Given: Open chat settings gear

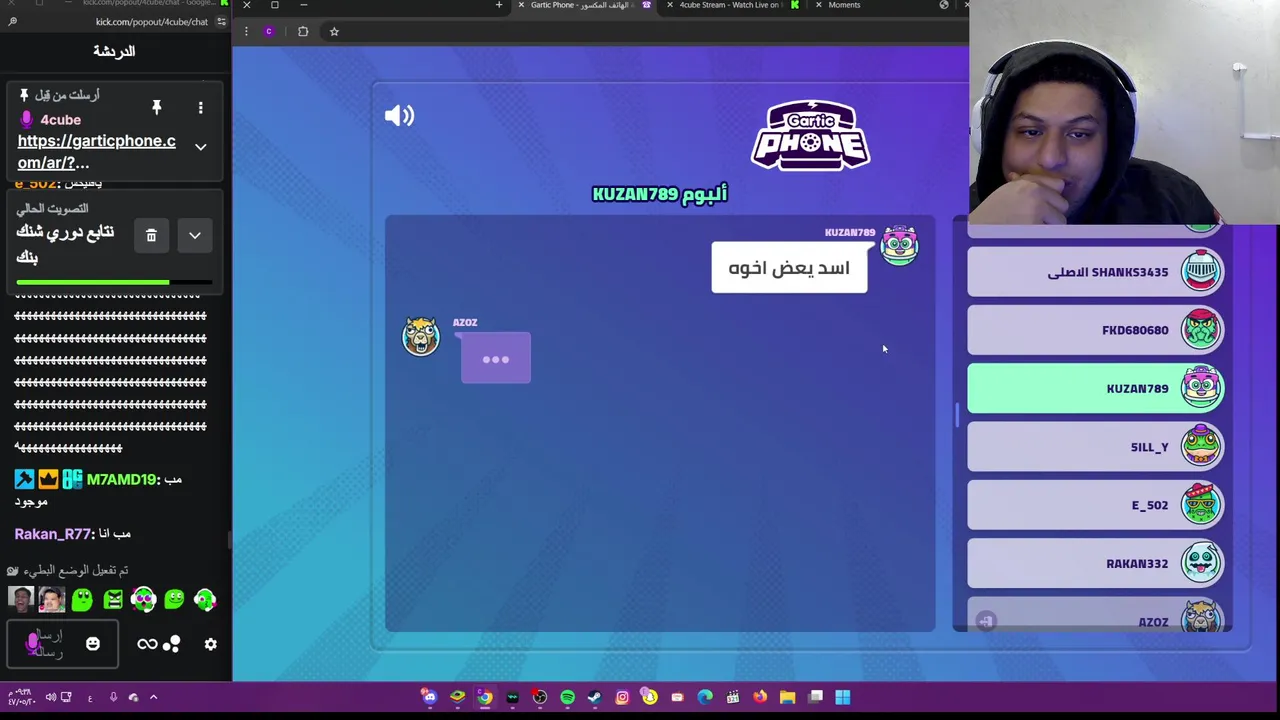Looking at the screenshot, I should click(x=211, y=644).
